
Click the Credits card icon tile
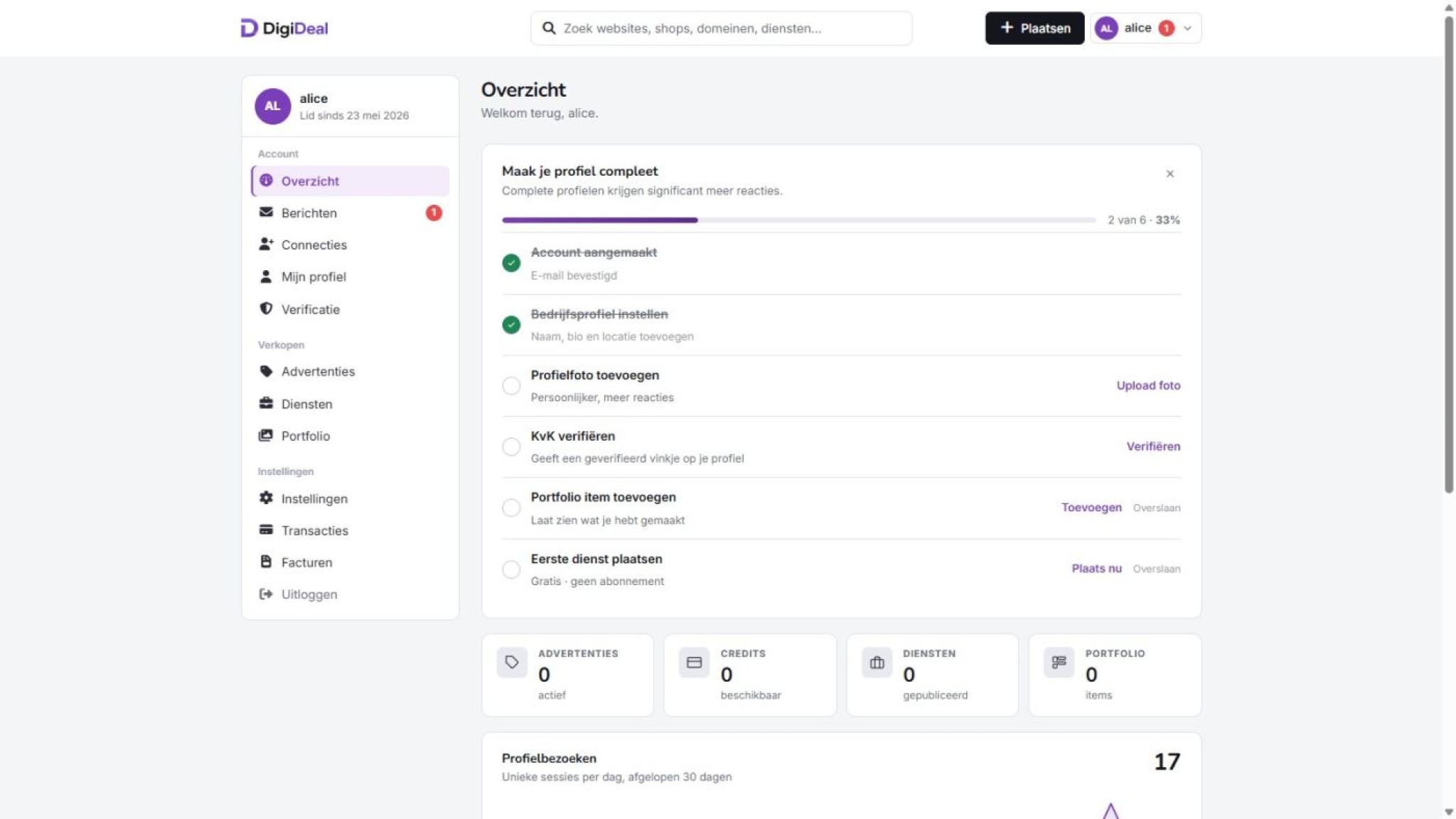tap(694, 662)
